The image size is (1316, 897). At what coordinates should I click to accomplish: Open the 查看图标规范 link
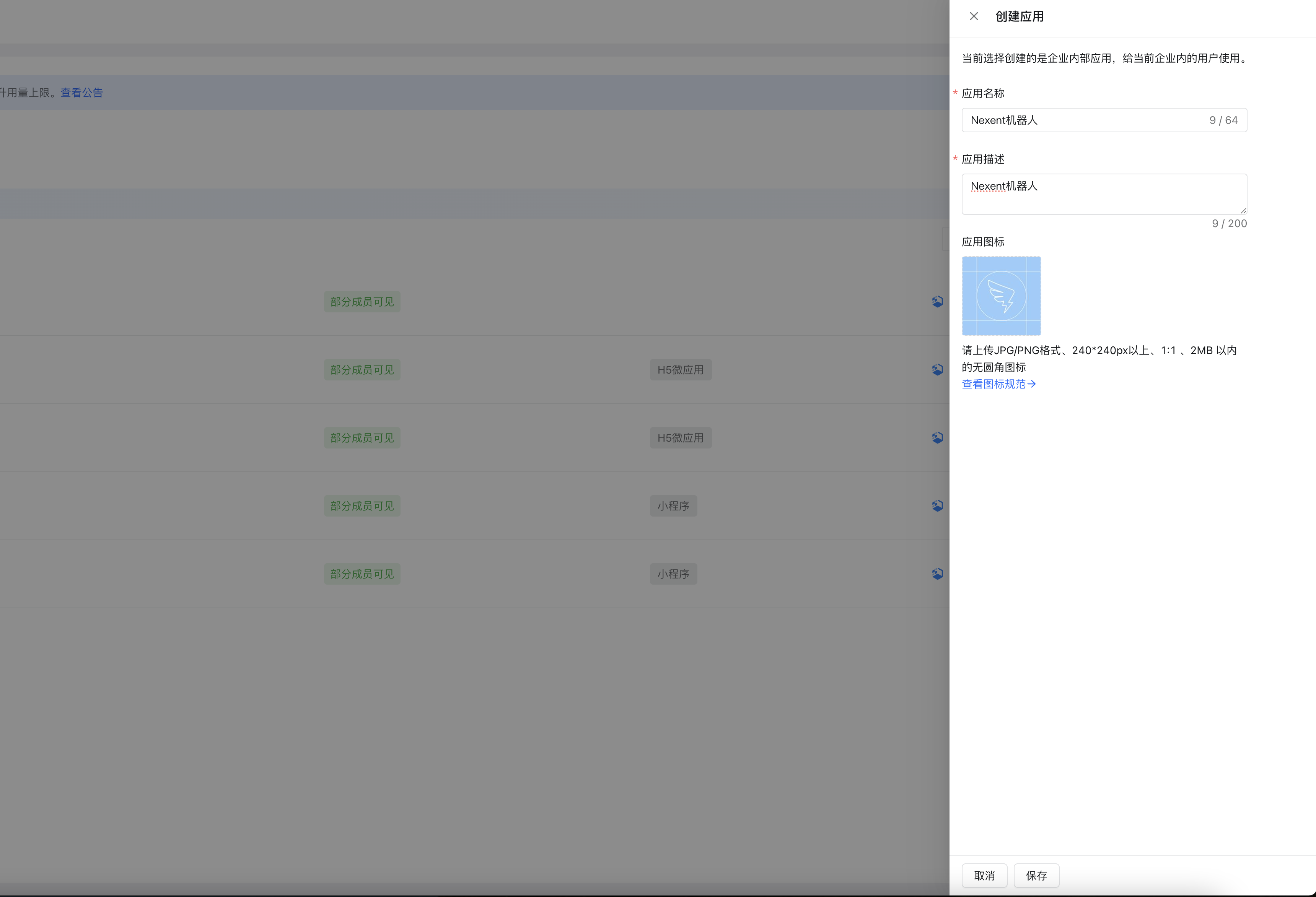(993, 384)
